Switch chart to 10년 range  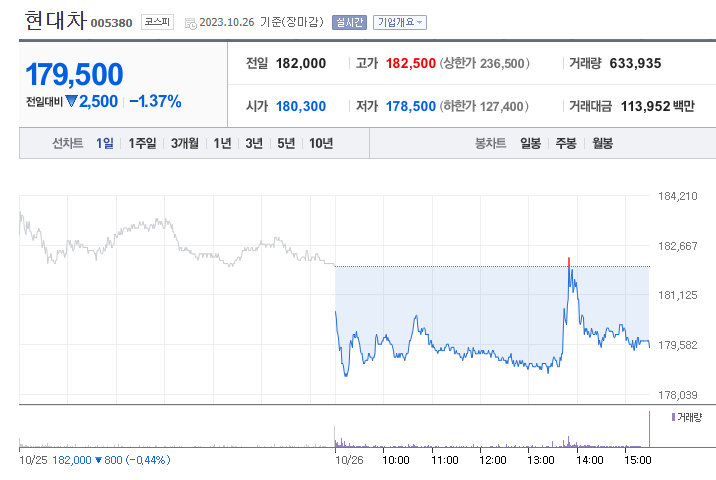coord(321,143)
